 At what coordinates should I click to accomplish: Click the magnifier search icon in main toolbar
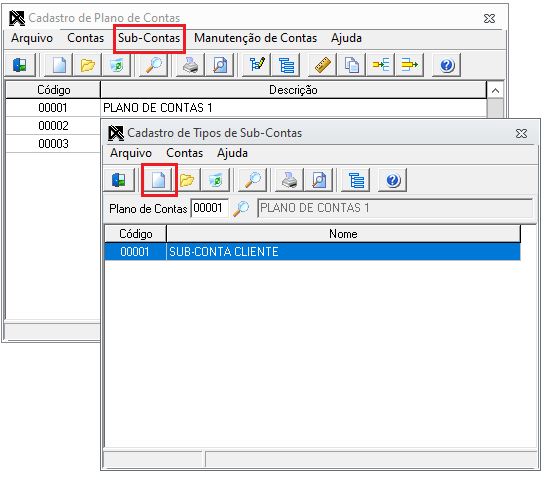[x=153, y=65]
